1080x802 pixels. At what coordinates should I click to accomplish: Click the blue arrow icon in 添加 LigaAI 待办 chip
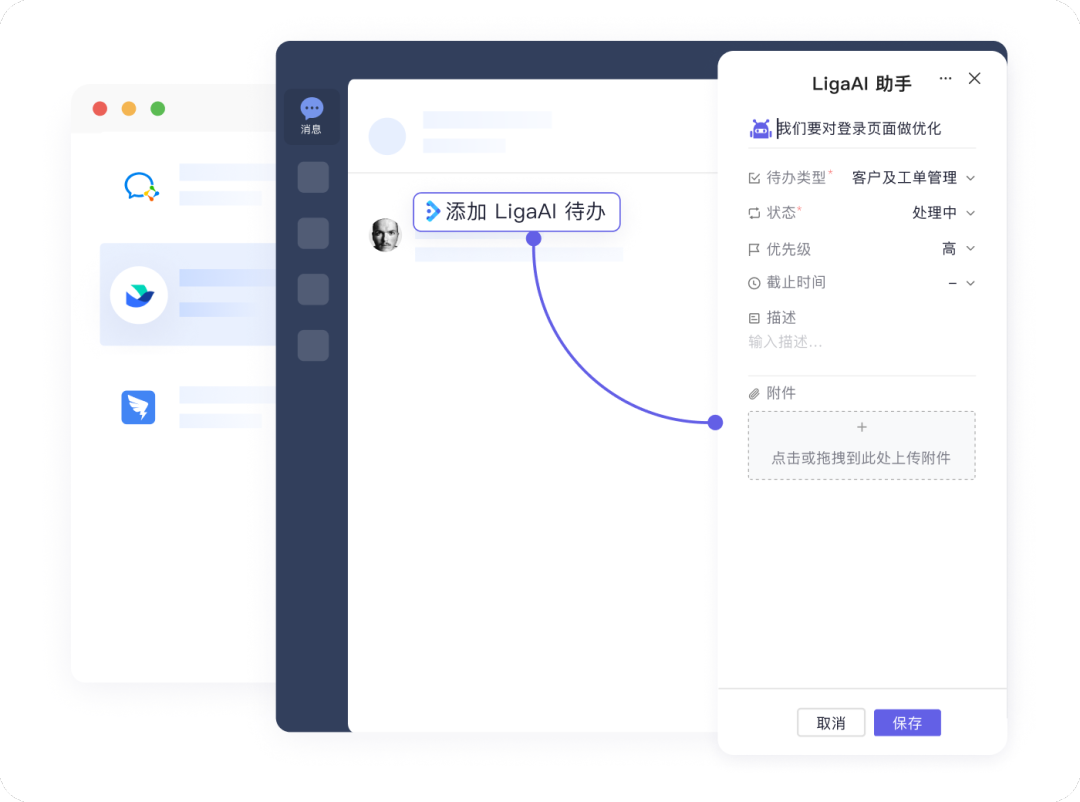(432, 211)
